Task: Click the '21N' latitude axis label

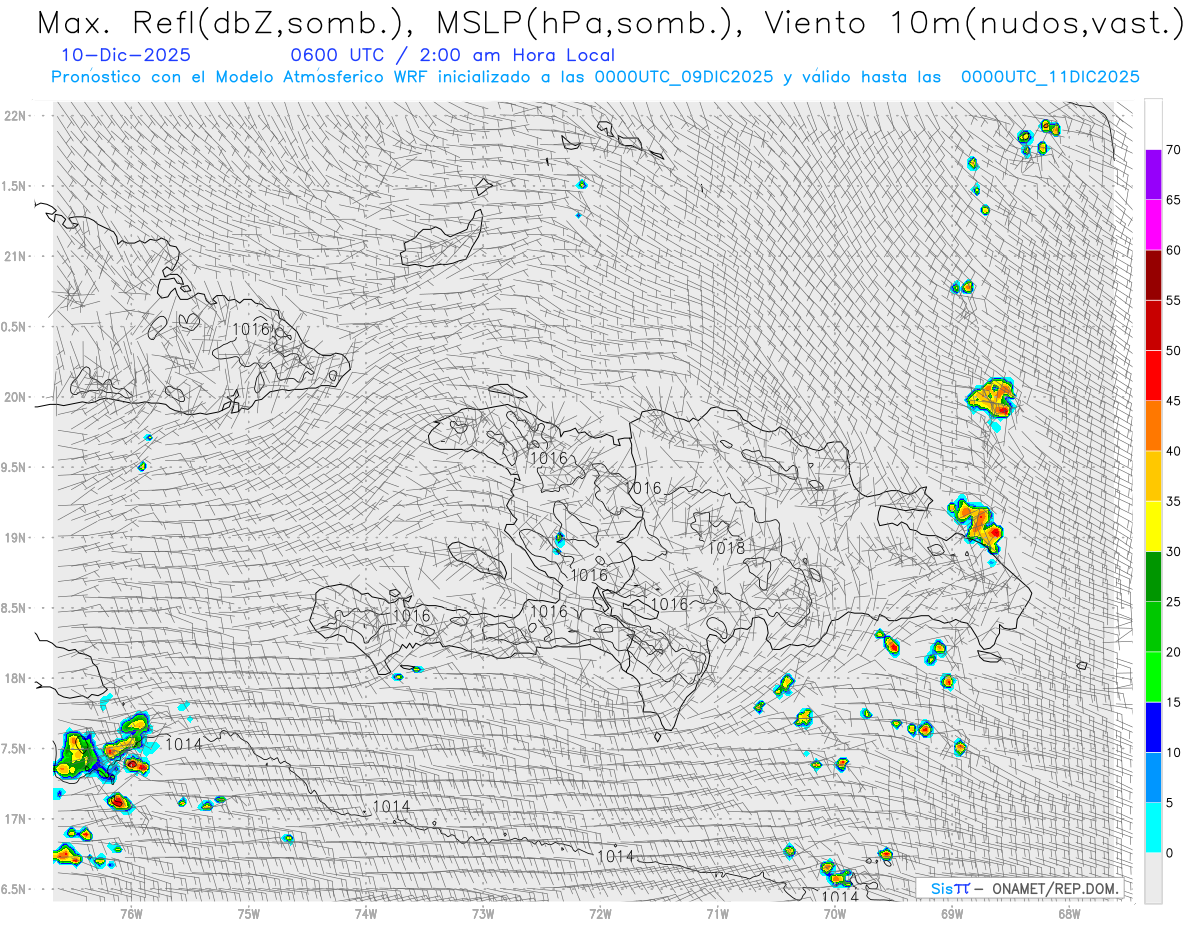Action: click(17, 256)
